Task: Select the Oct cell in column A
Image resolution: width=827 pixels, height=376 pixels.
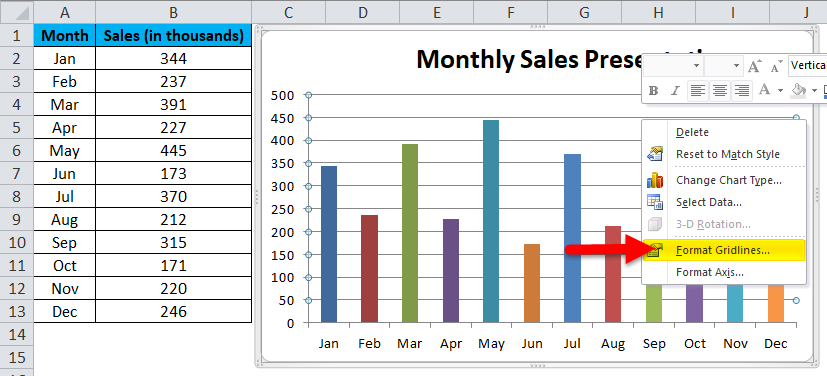Action: tap(64, 265)
